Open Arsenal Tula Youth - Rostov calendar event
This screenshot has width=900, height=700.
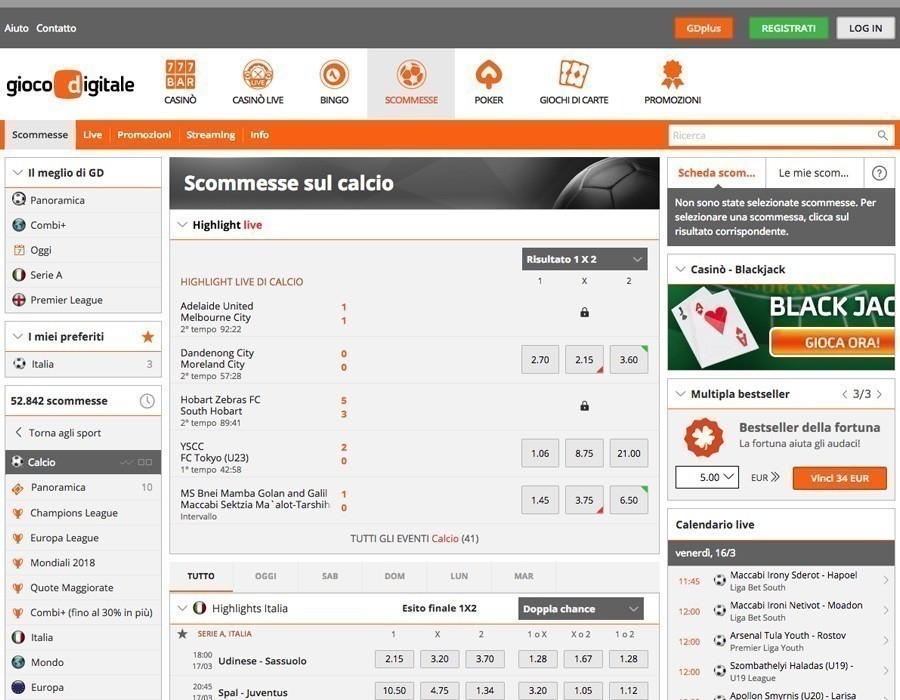781,641
